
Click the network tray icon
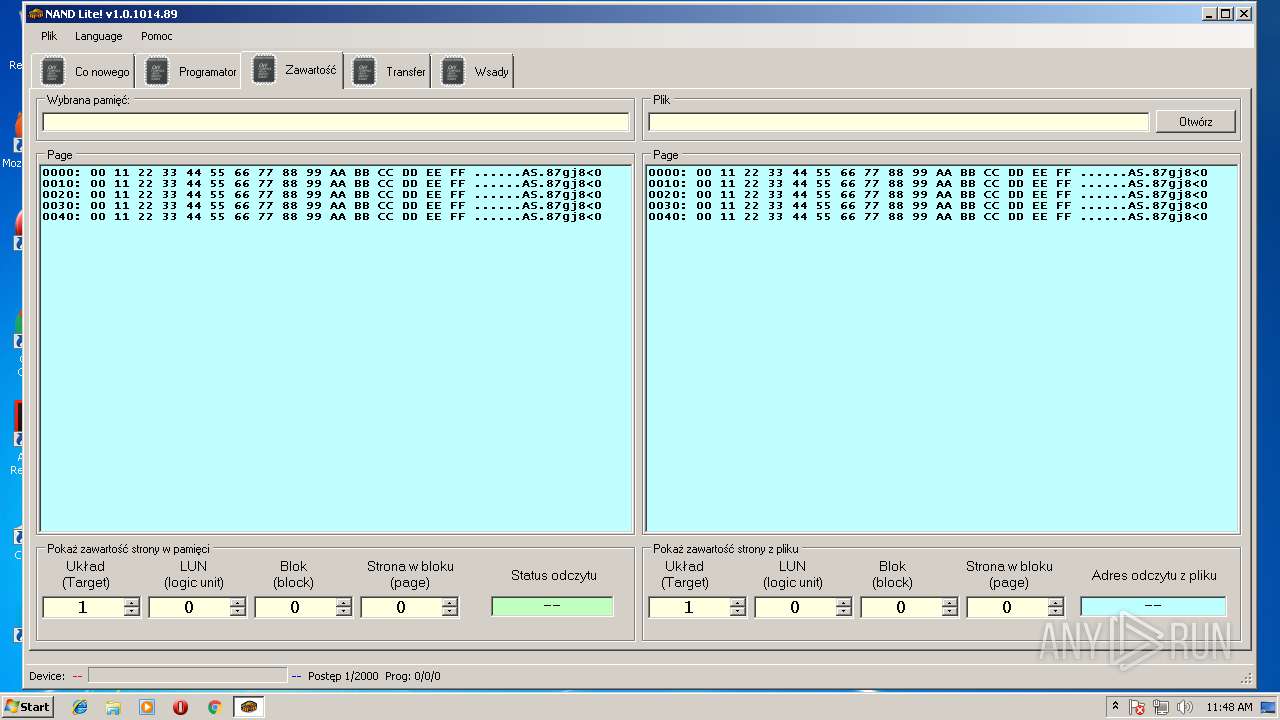tap(1161, 707)
